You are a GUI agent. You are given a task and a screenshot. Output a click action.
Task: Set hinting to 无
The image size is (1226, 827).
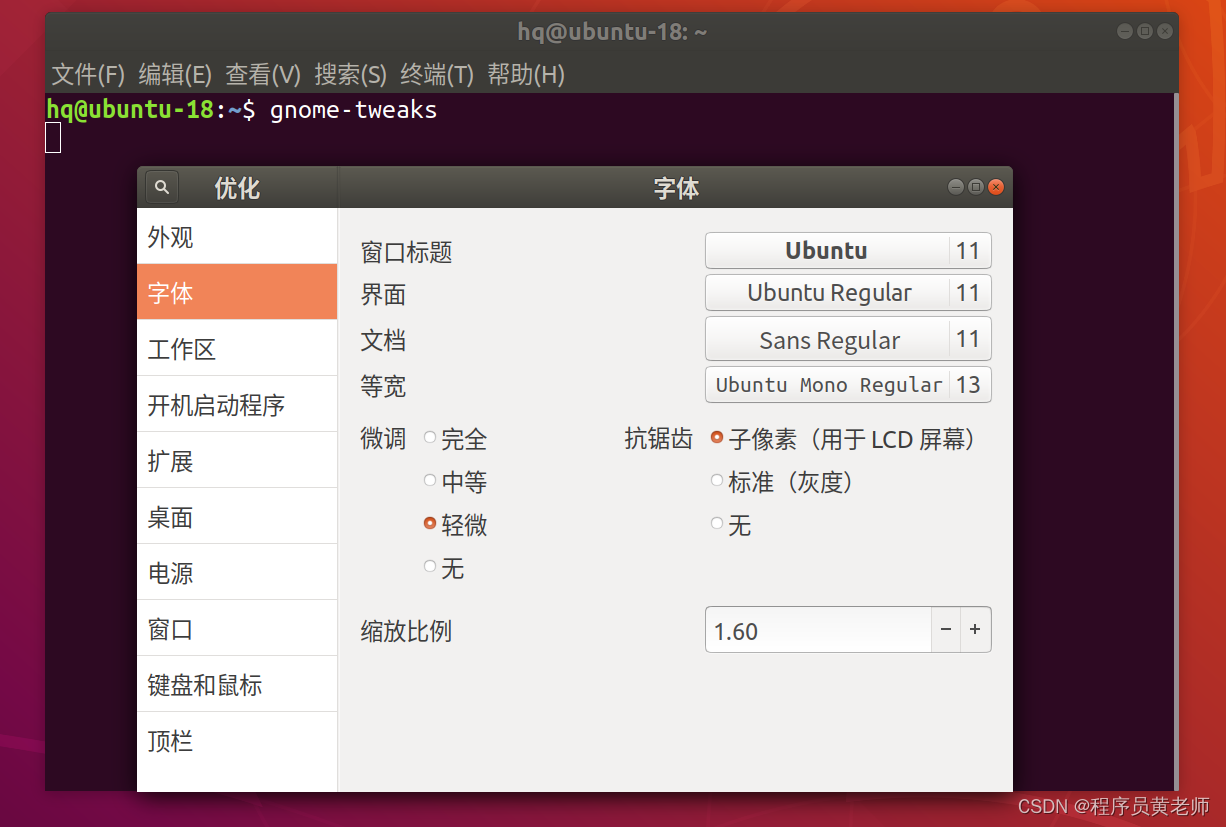pyautogui.click(x=444, y=569)
